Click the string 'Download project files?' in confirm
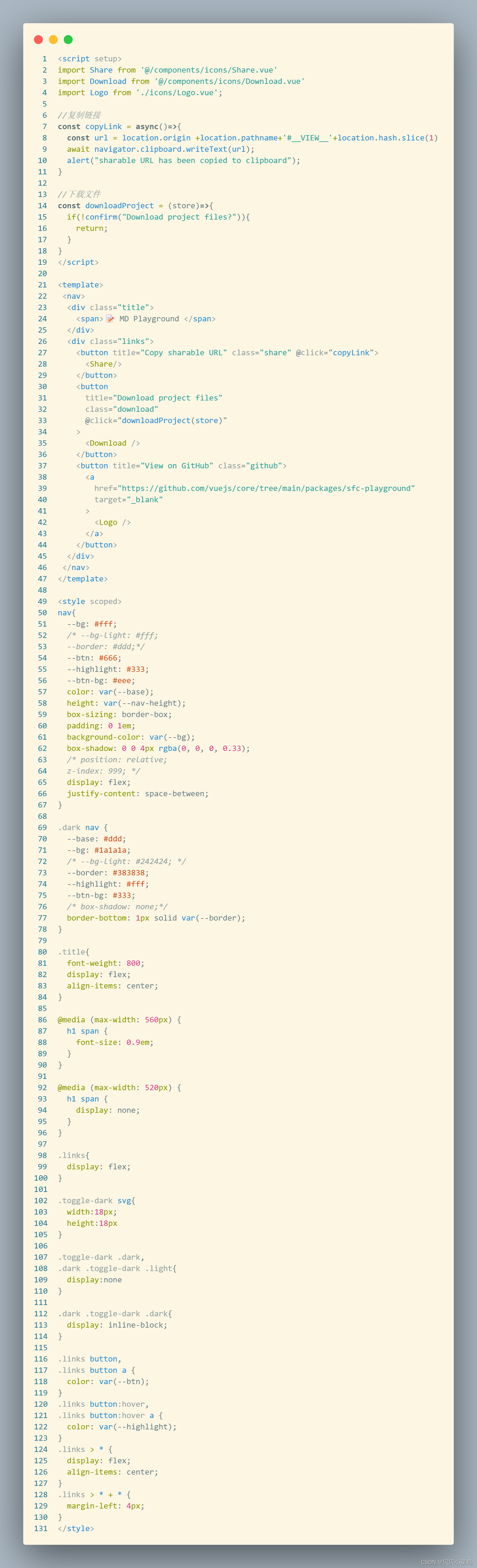Viewport: 477px width, 1568px height. point(179,217)
